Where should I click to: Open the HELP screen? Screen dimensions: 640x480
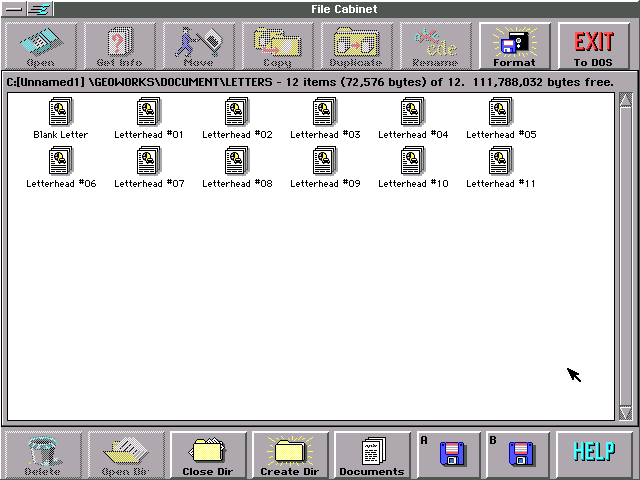pos(594,455)
